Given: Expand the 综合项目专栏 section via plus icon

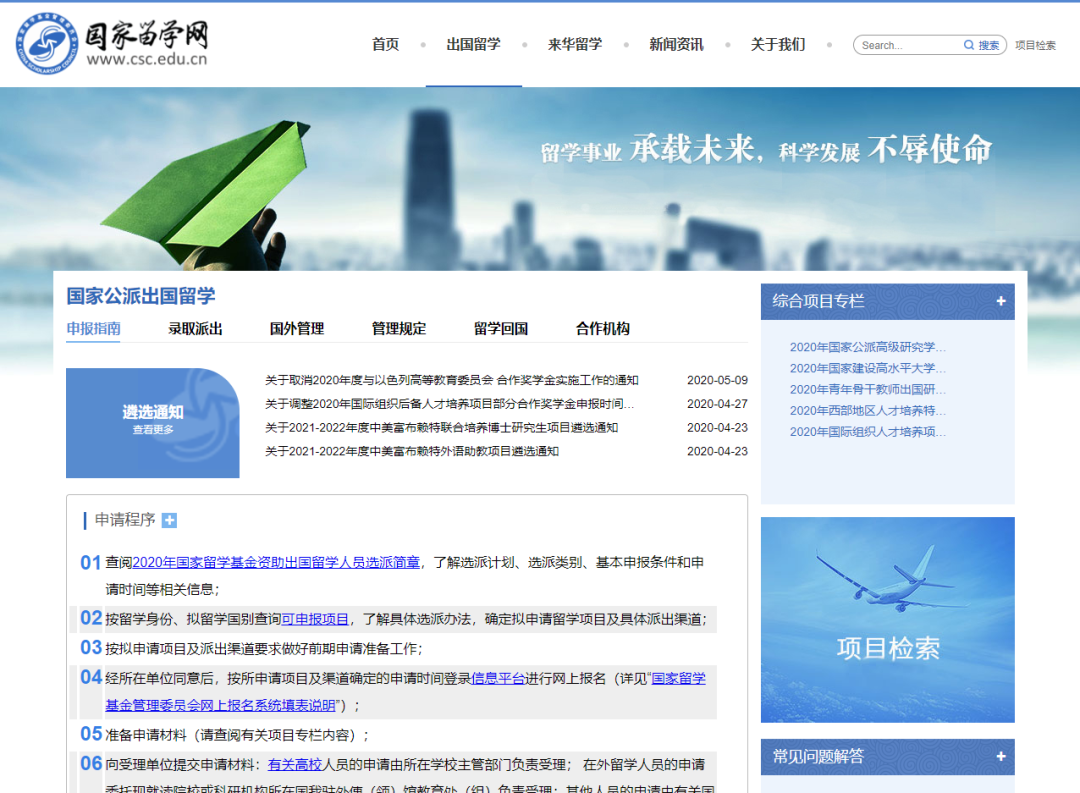Looking at the screenshot, I should 1000,301.
